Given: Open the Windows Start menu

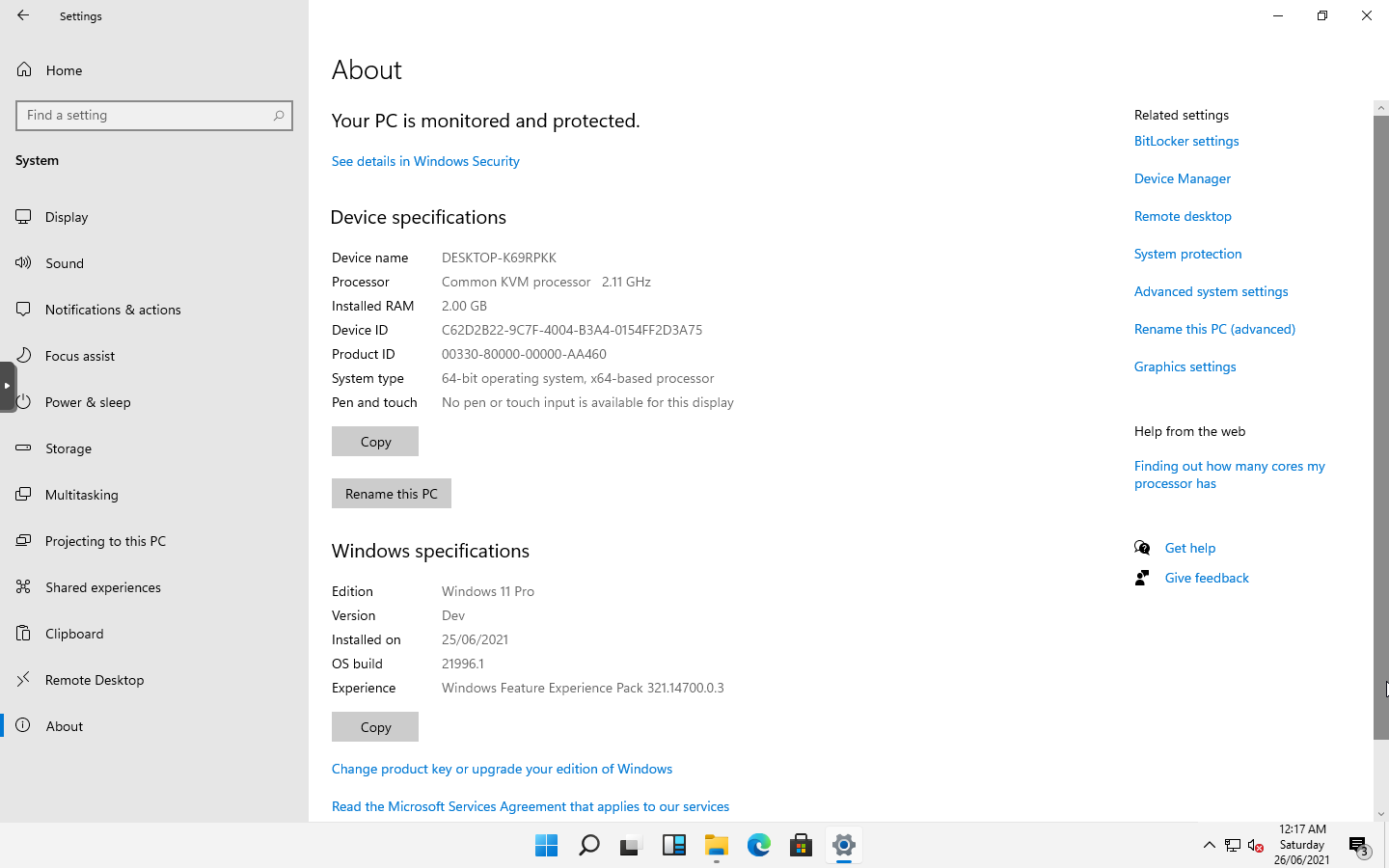Looking at the screenshot, I should click(x=546, y=846).
